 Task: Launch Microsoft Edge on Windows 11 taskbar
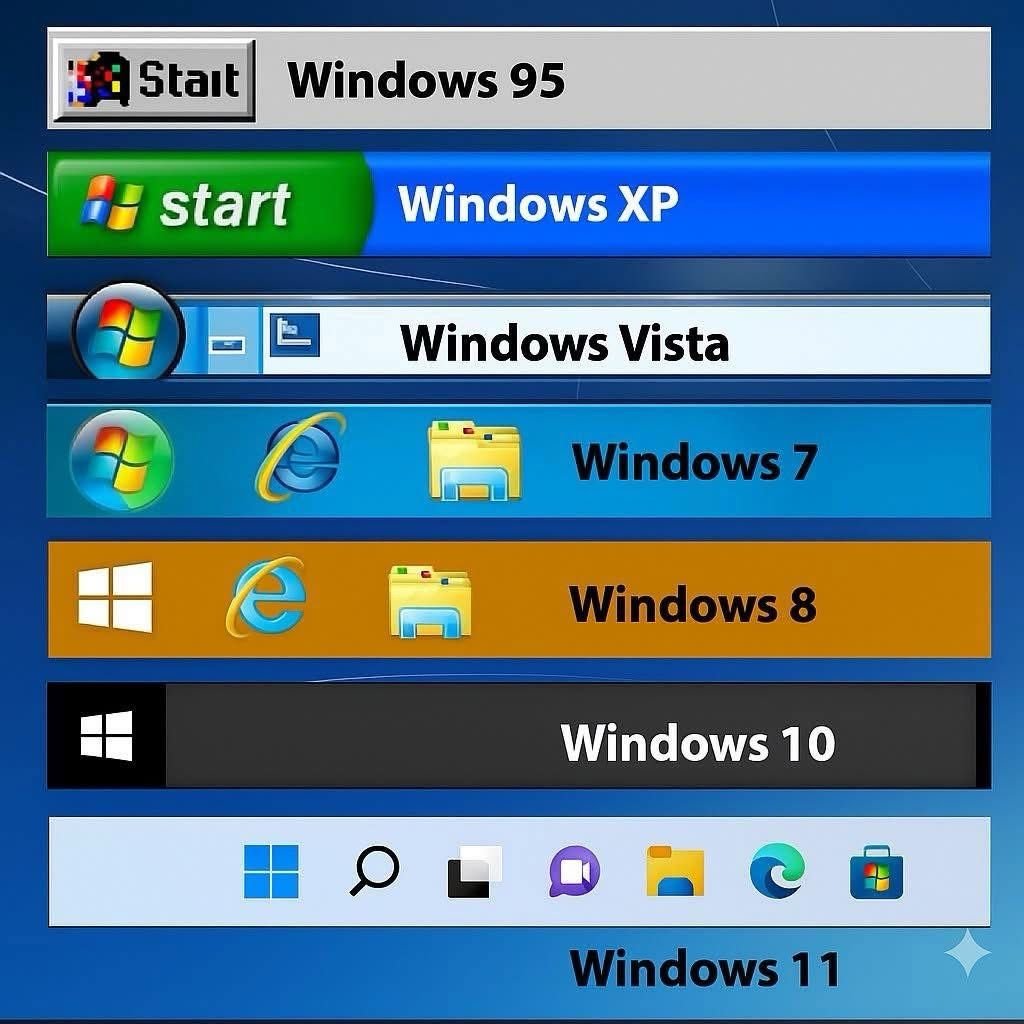[x=776, y=871]
